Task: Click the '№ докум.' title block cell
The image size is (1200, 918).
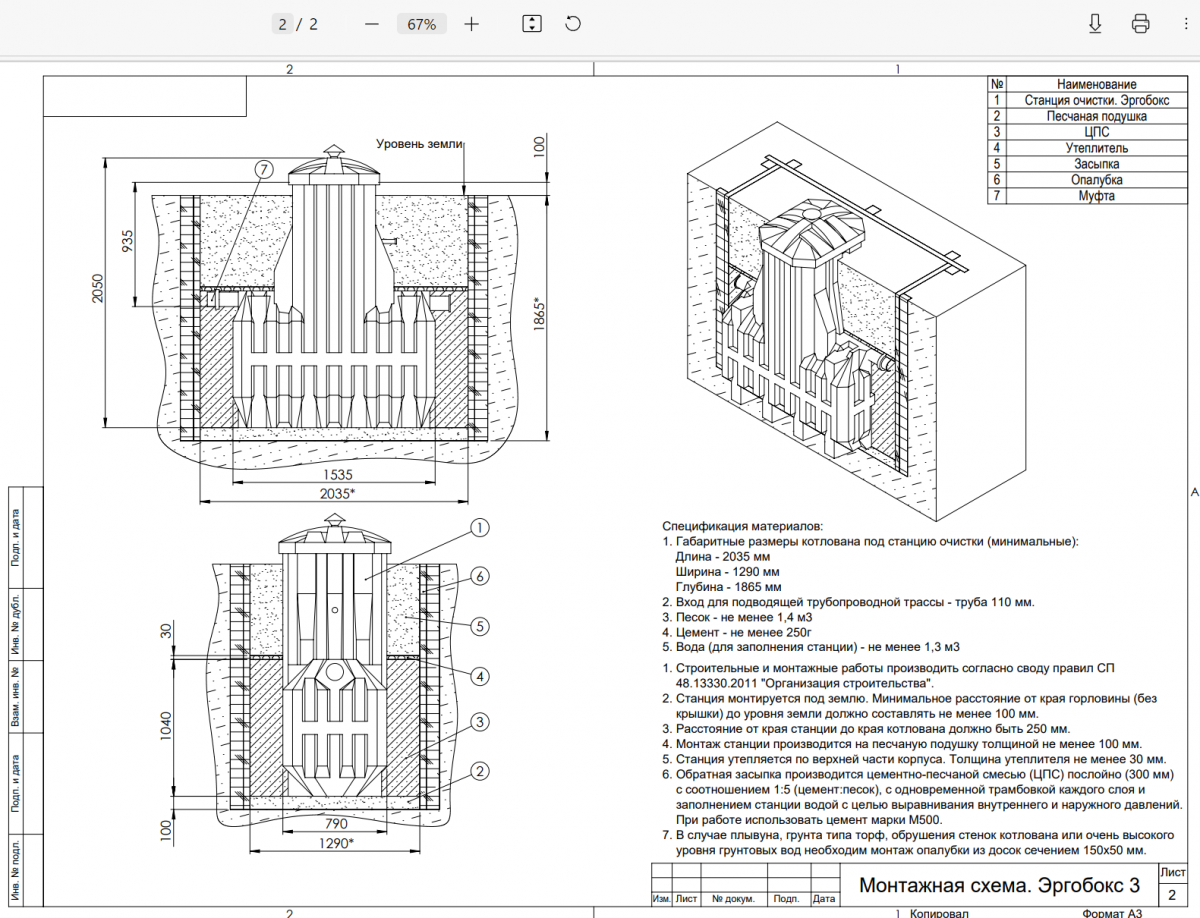Action: pos(733,898)
